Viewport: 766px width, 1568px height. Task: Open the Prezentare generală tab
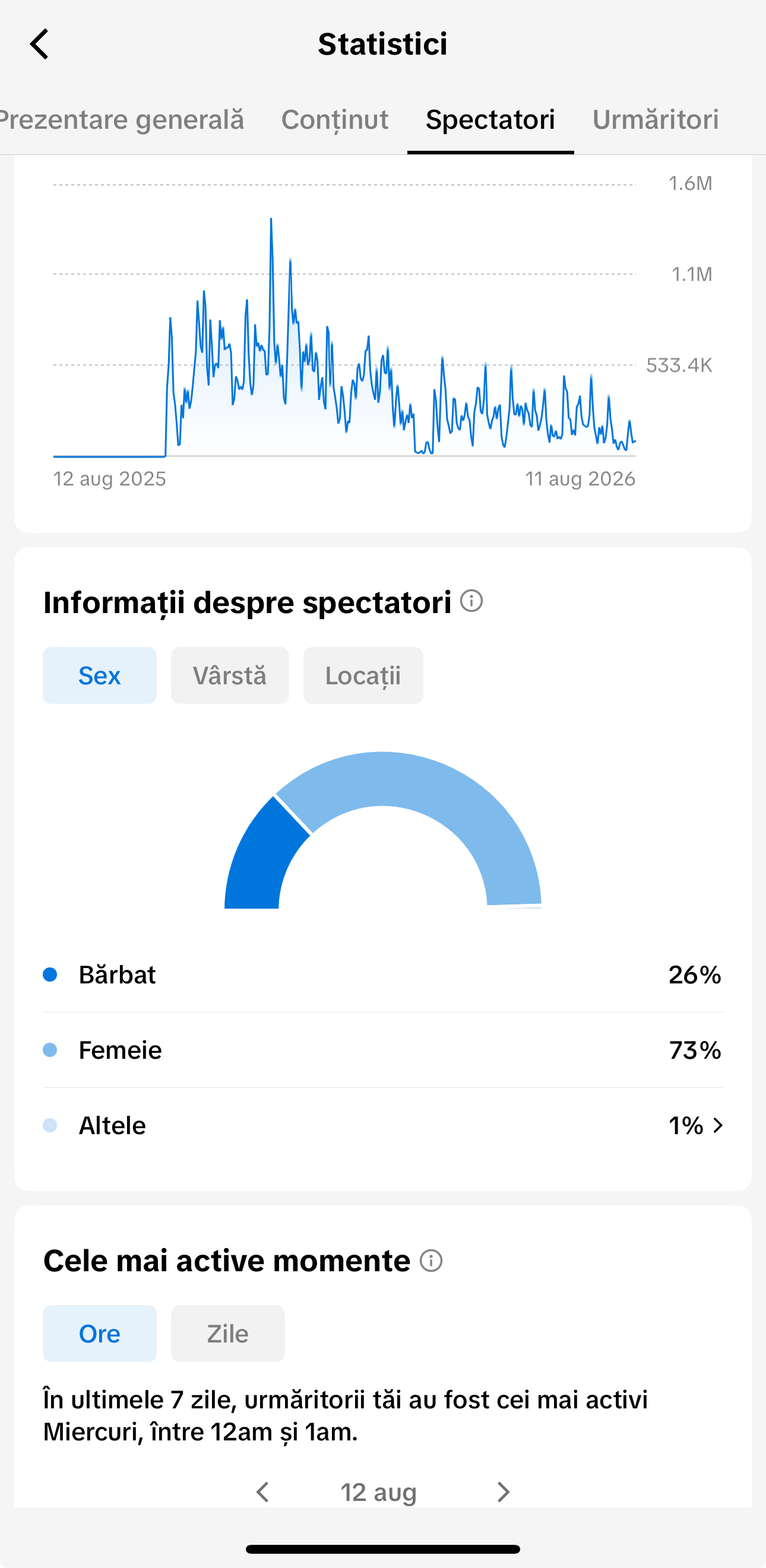tap(122, 119)
